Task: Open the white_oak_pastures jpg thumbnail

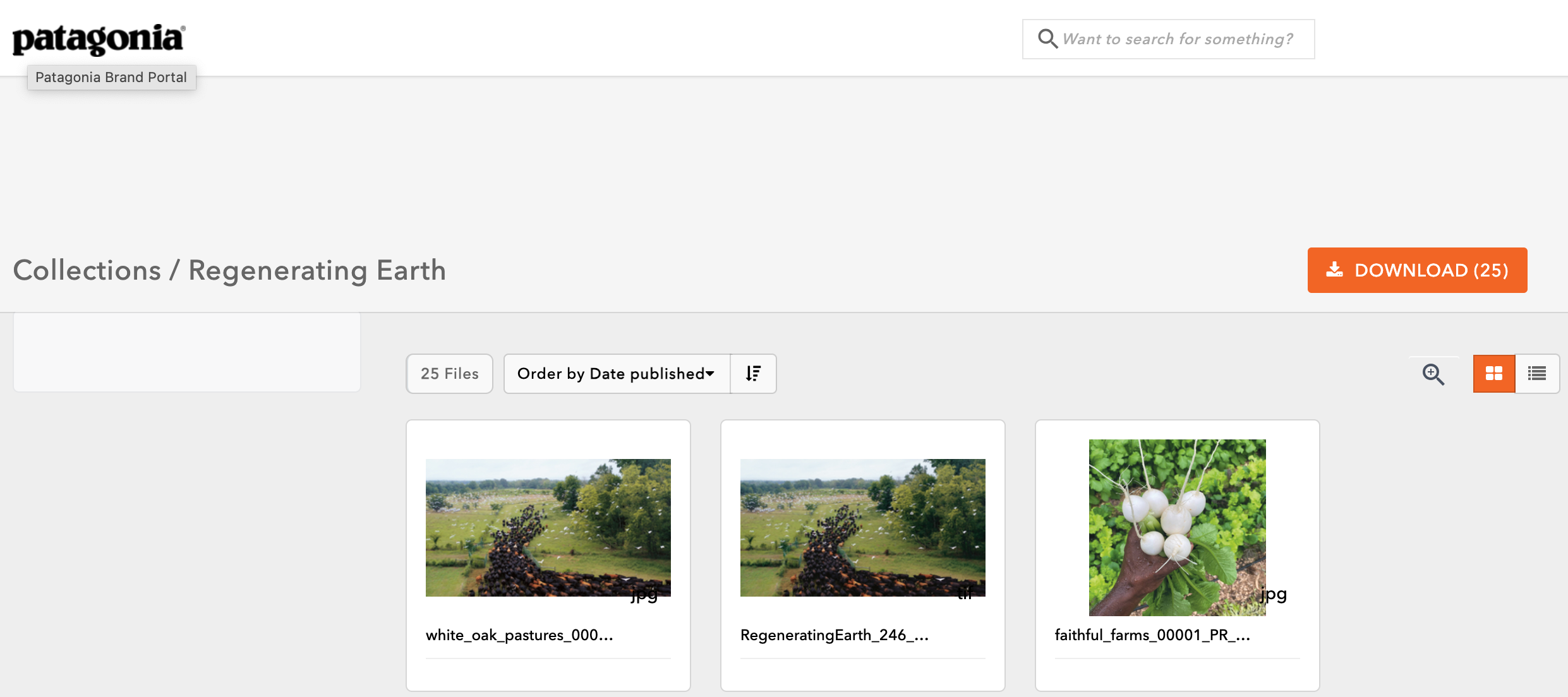Action: (548, 528)
